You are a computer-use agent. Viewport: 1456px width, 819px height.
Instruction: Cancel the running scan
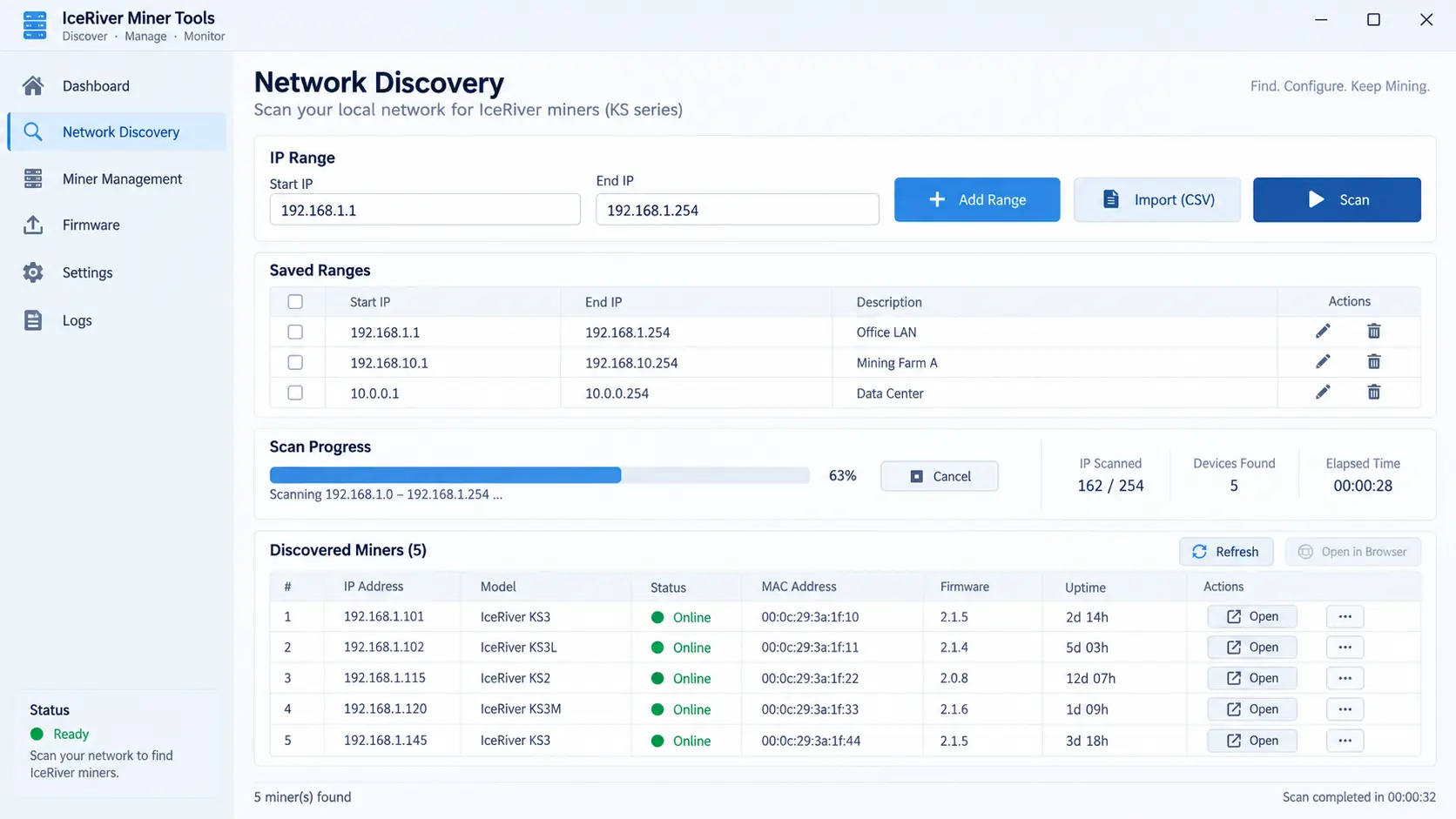(x=940, y=476)
